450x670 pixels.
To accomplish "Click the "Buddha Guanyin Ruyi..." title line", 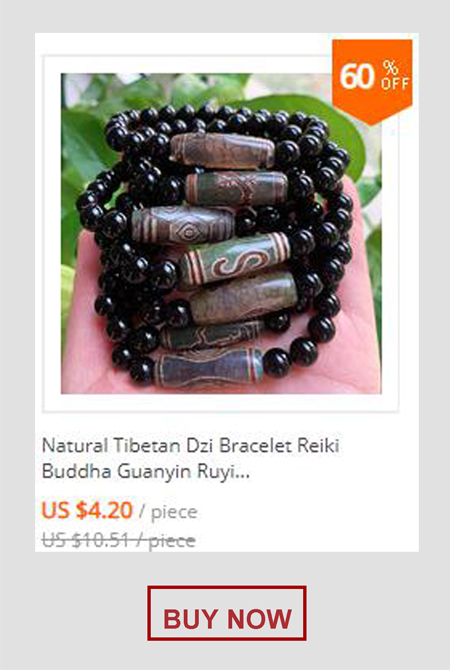I will tap(146, 471).
